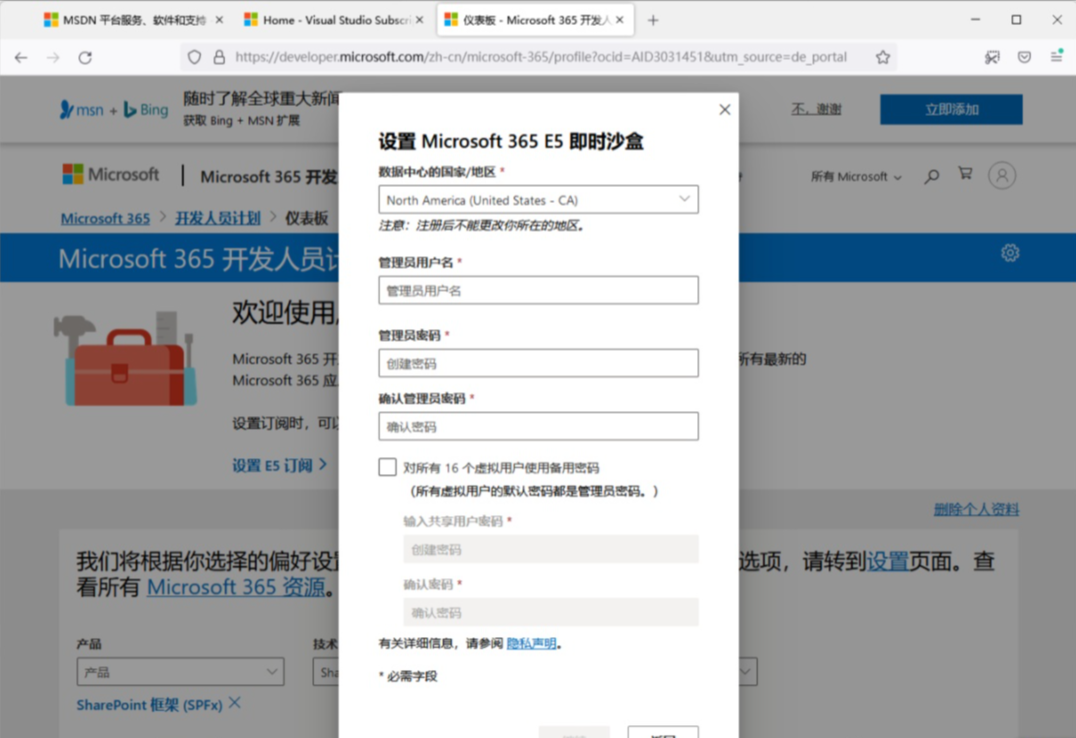This screenshot has height=738, width=1076.
Task: Click the 设置 E5 订阅 link
Action: pyautogui.click(x=279, y=465)
